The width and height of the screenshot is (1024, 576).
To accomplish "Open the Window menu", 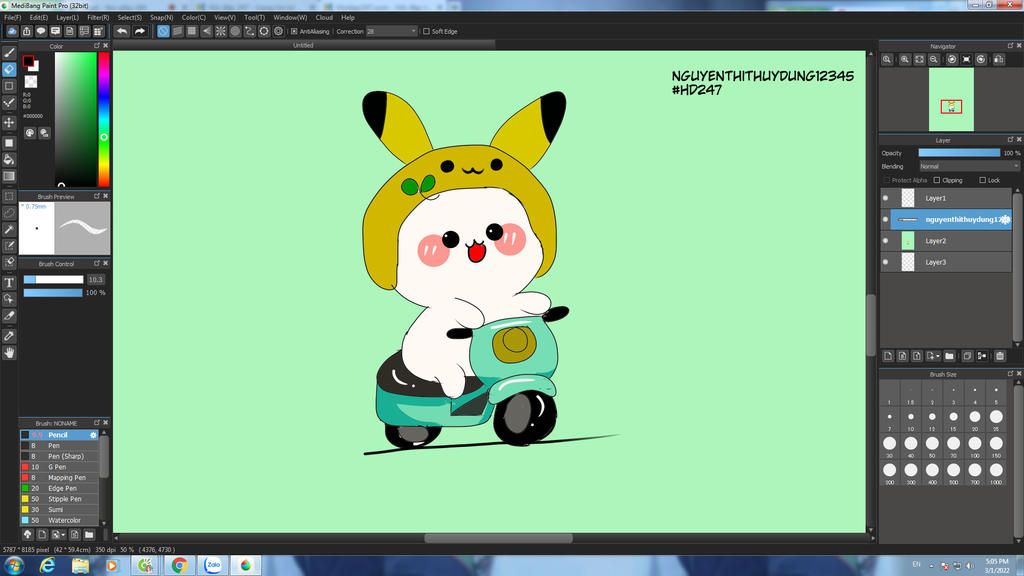I will click(x=289, y=17).
